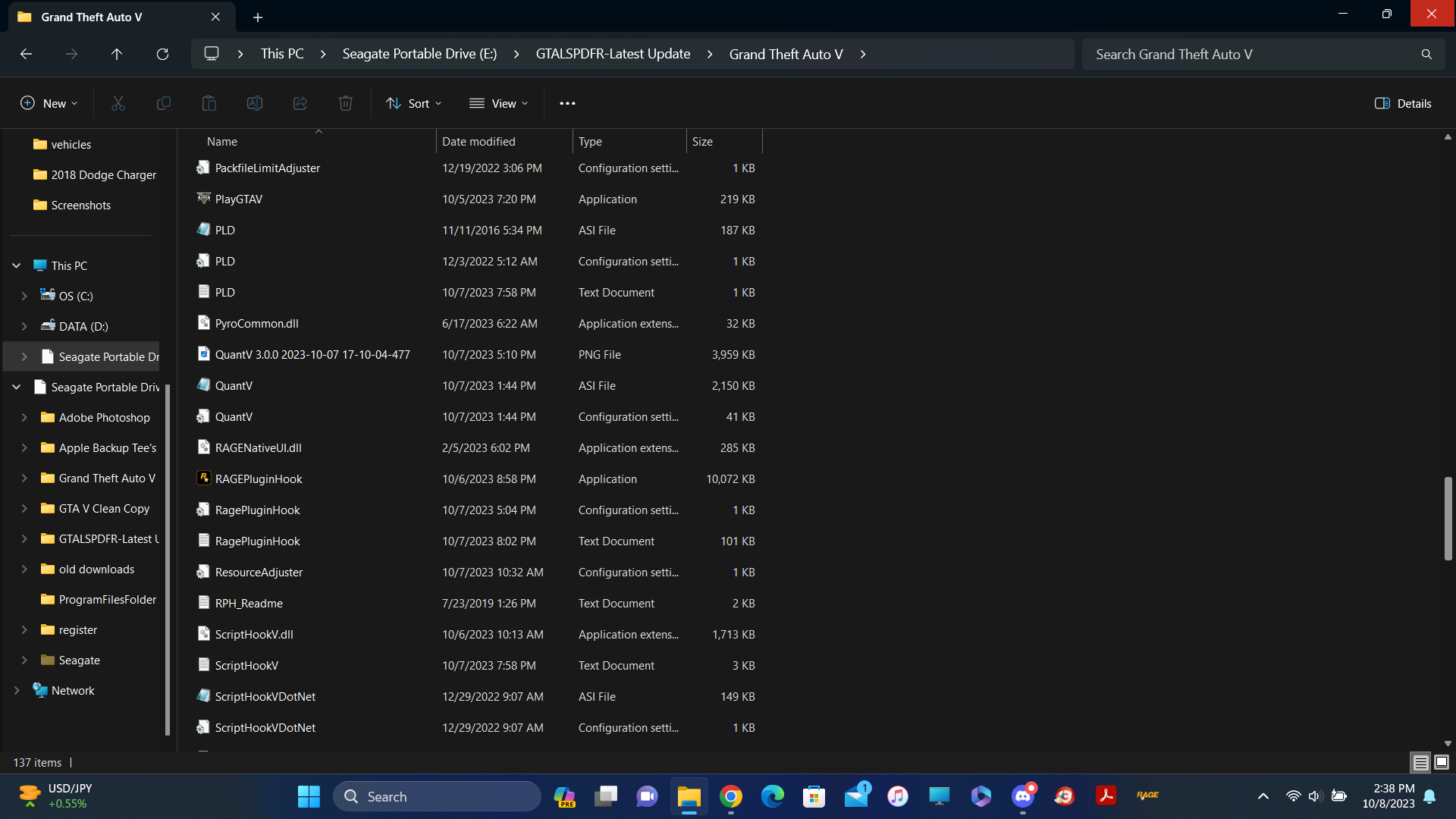Click the Up directory arrow icon
This screenshot has height=819, width=1456.
point(117,54)
